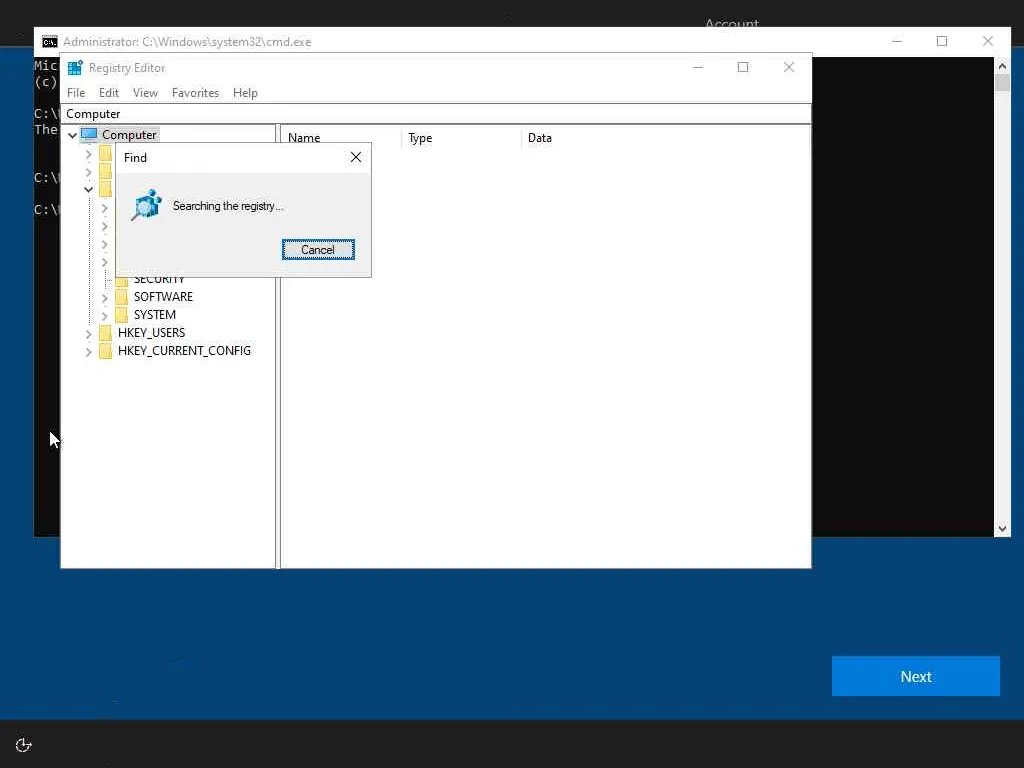
Task: Expand the SYSTEM key
Action: coord(104,316)
